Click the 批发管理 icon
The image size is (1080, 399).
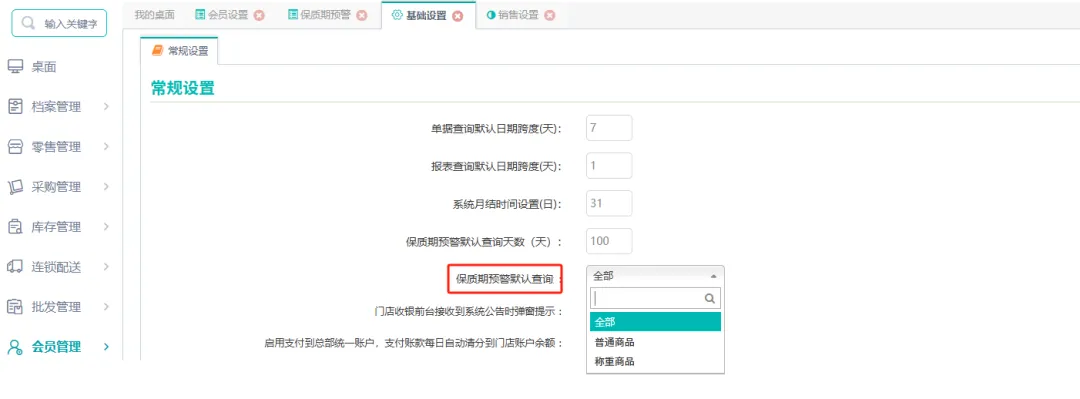click(15, 307)
